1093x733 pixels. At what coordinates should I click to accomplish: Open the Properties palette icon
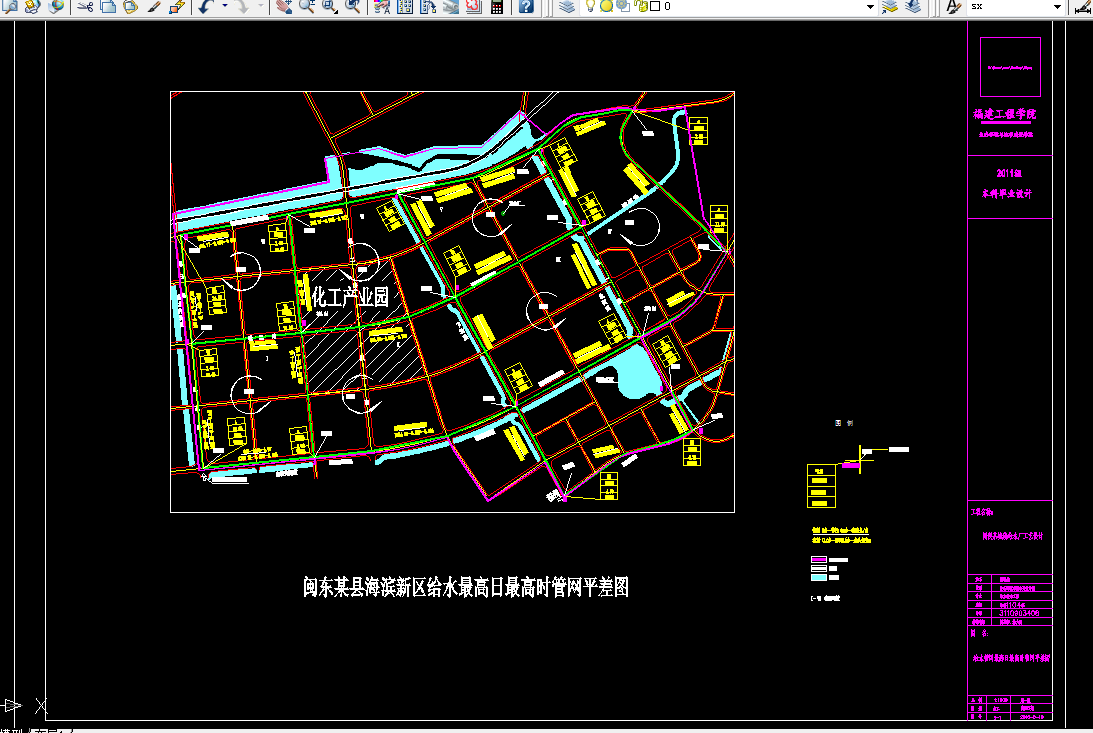tap(382, 6)
